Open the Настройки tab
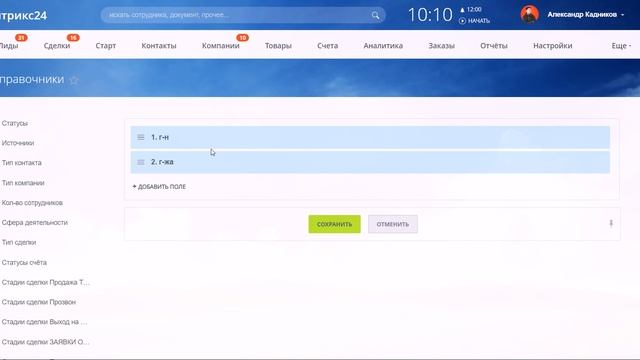The image size is (640, 360). [x=552, y=46]
